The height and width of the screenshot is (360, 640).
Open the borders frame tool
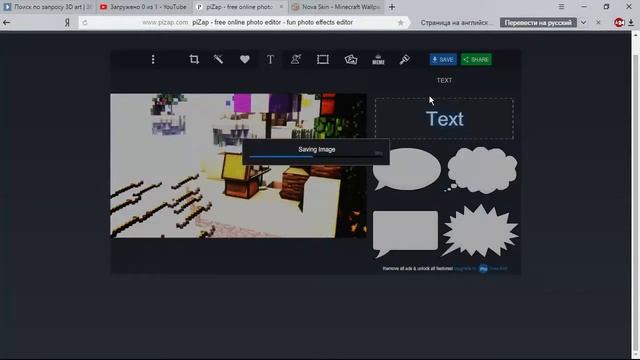pos(322,60)
